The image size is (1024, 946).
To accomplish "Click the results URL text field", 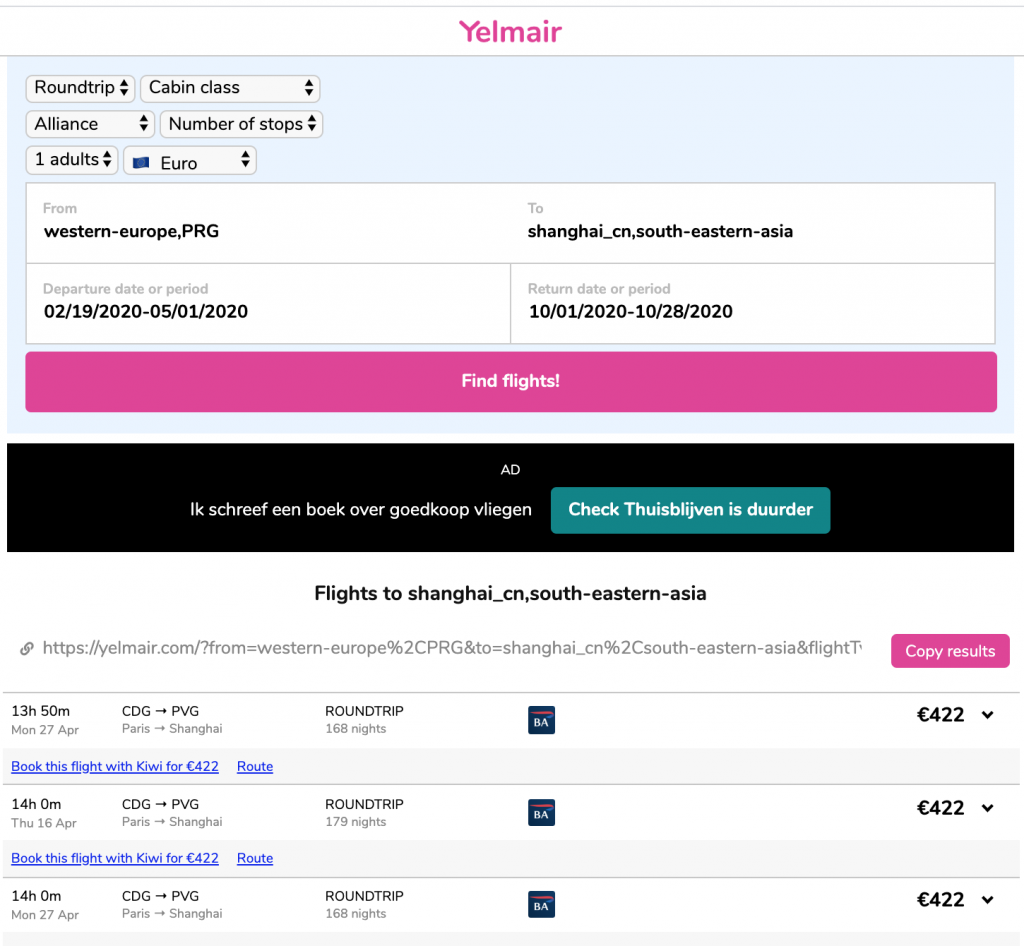I will coord(452,648).
